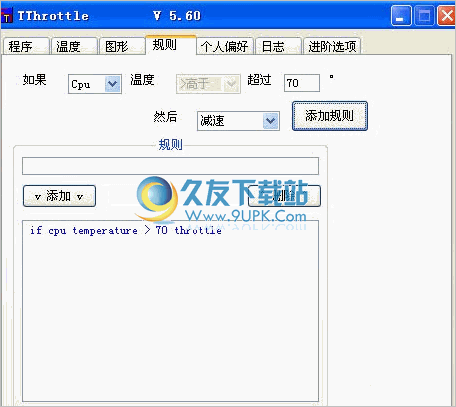The width and height of the screenshot is (456, 407).
Task: Minimize the TThrottle window
Action: pos(401,16)
